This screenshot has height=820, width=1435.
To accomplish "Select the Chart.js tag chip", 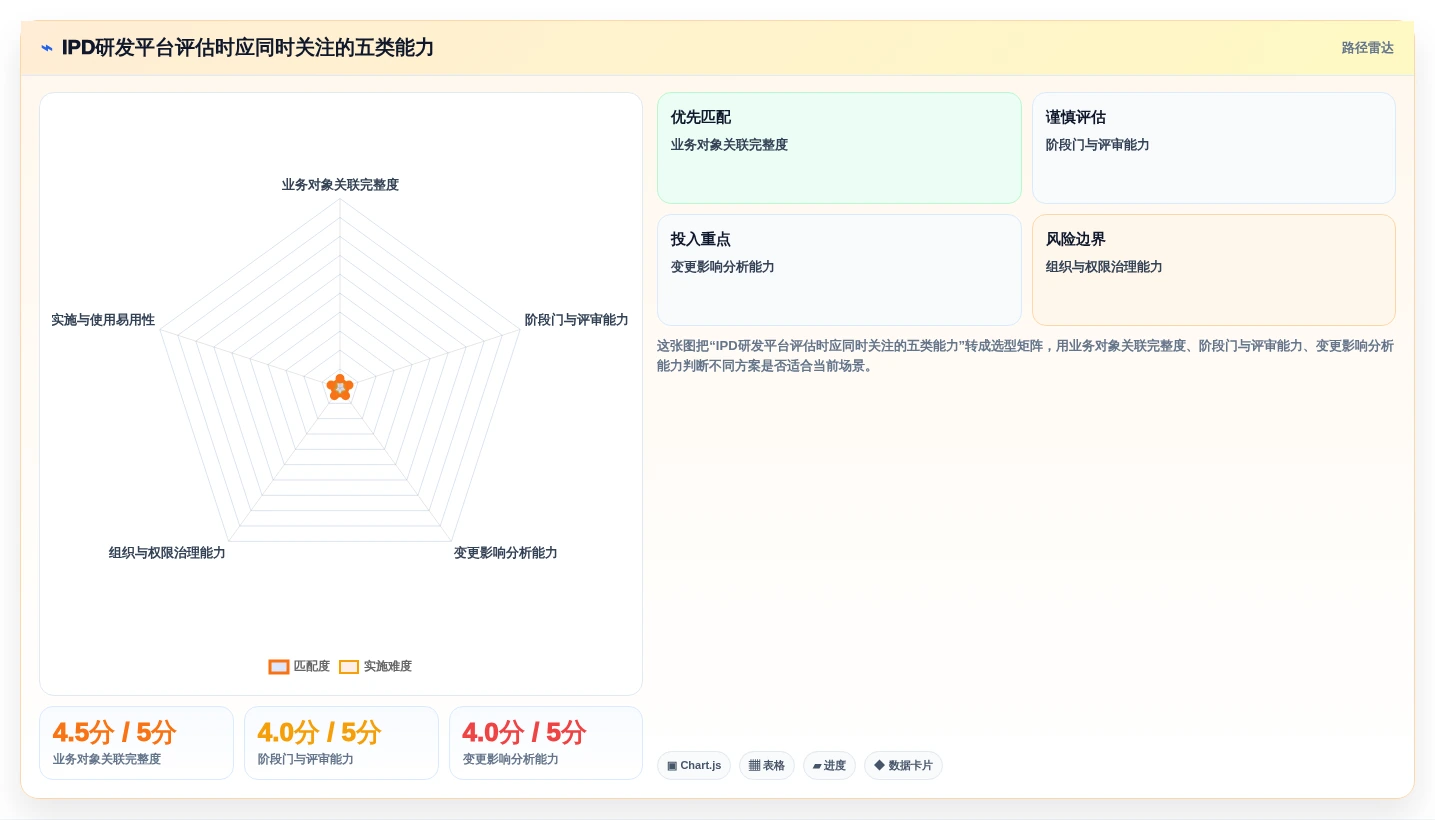I will (694, 766).
